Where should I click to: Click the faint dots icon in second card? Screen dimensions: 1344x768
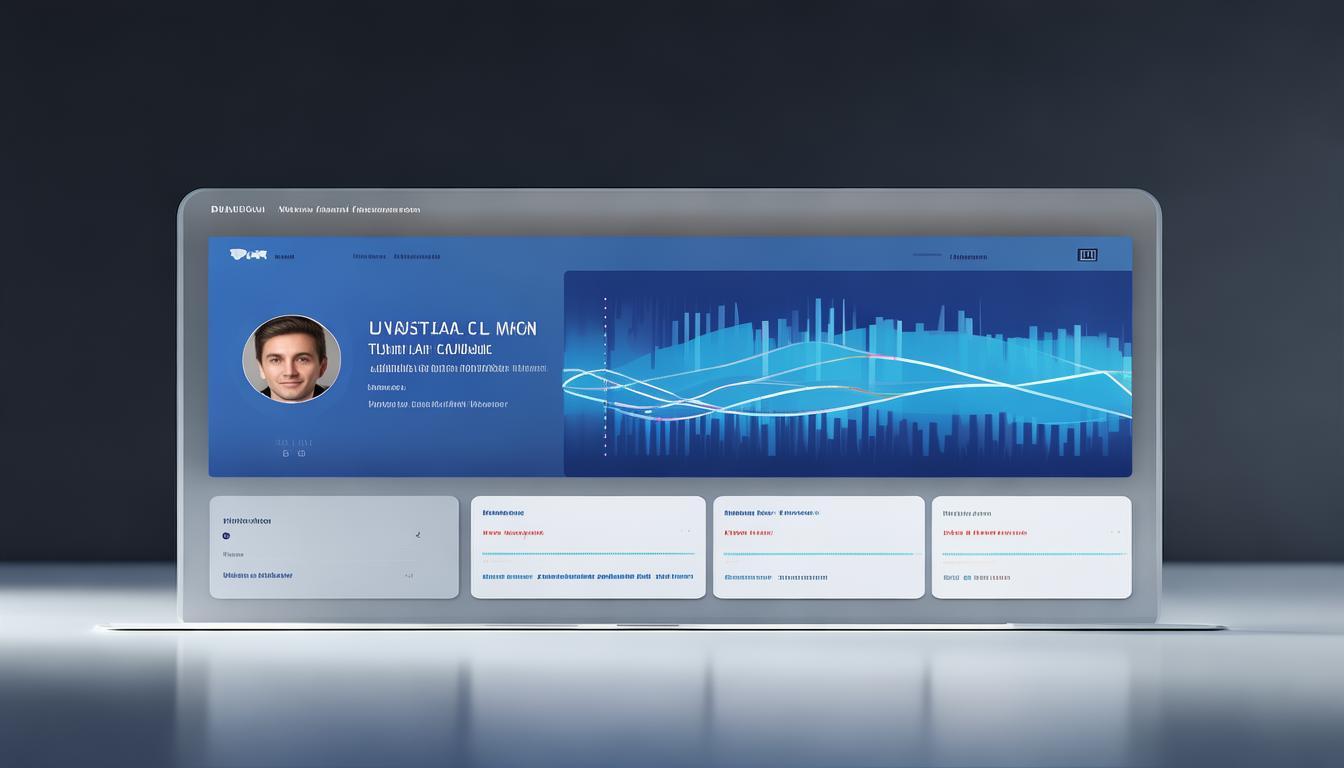685,531
